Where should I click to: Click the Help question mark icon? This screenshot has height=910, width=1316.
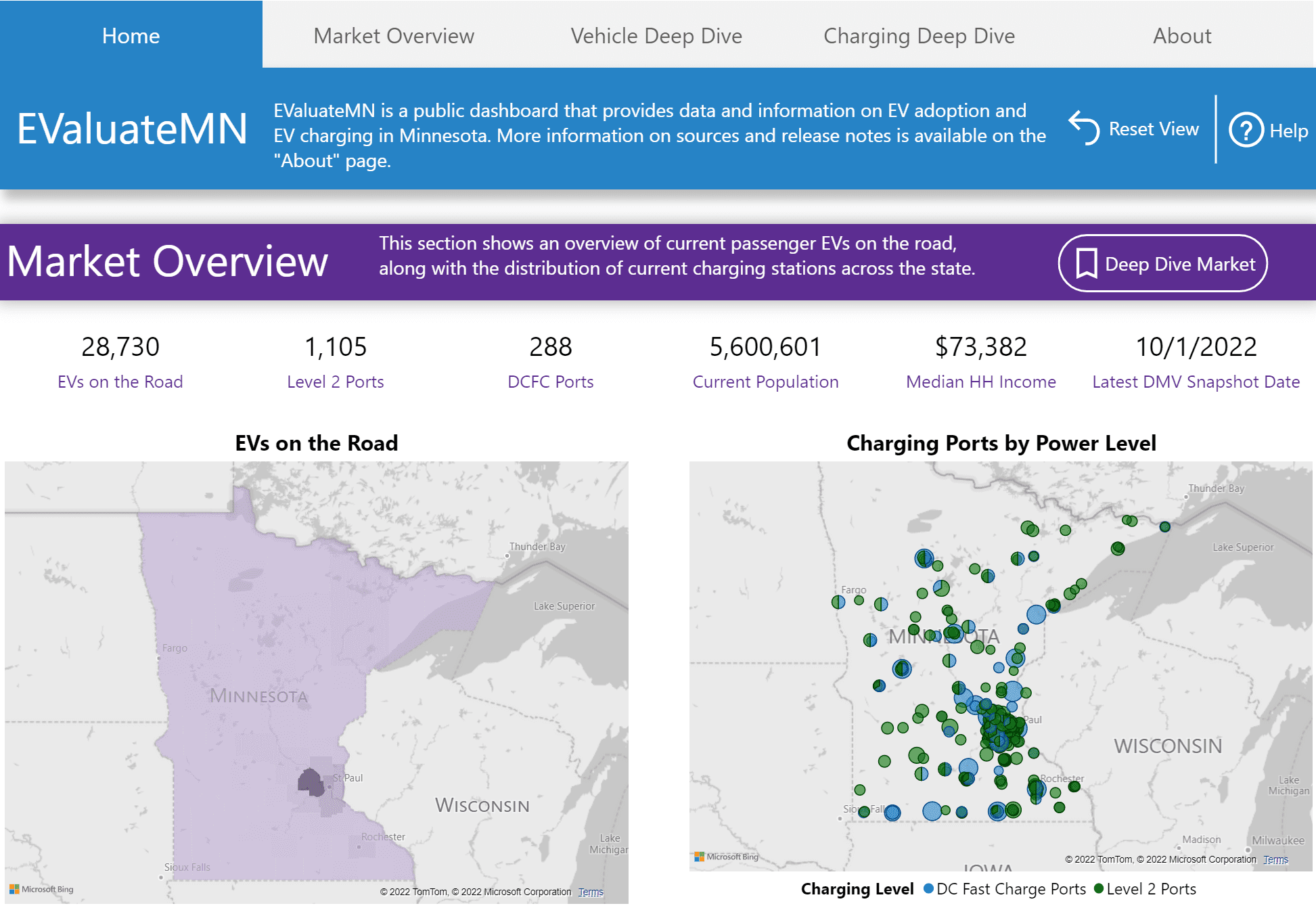pos(1246,130)
